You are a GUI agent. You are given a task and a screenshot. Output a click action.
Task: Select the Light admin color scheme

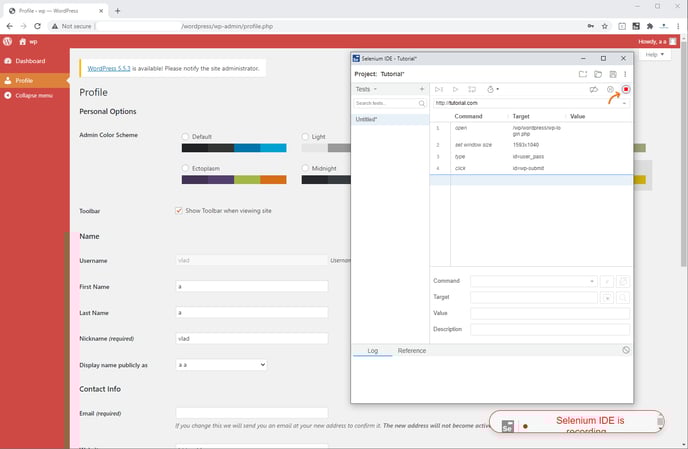[x=305, y=136]
